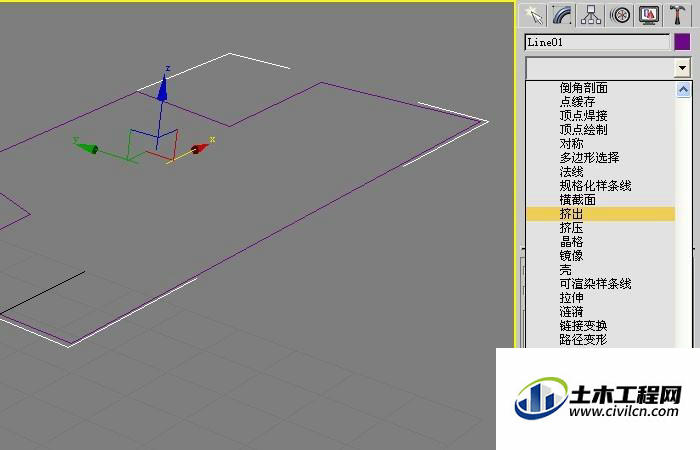Click the red X axis gizmo arrow

click(x=199, y=148)
